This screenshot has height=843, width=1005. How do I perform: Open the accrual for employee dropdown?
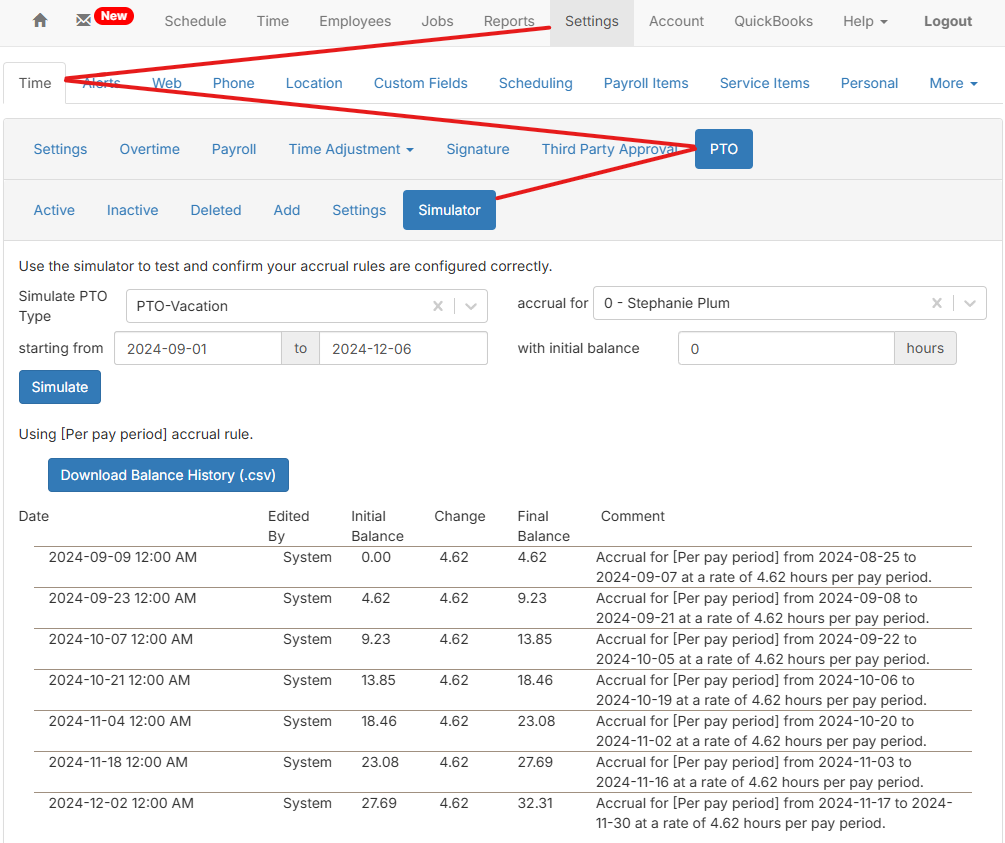coord(969,303)
